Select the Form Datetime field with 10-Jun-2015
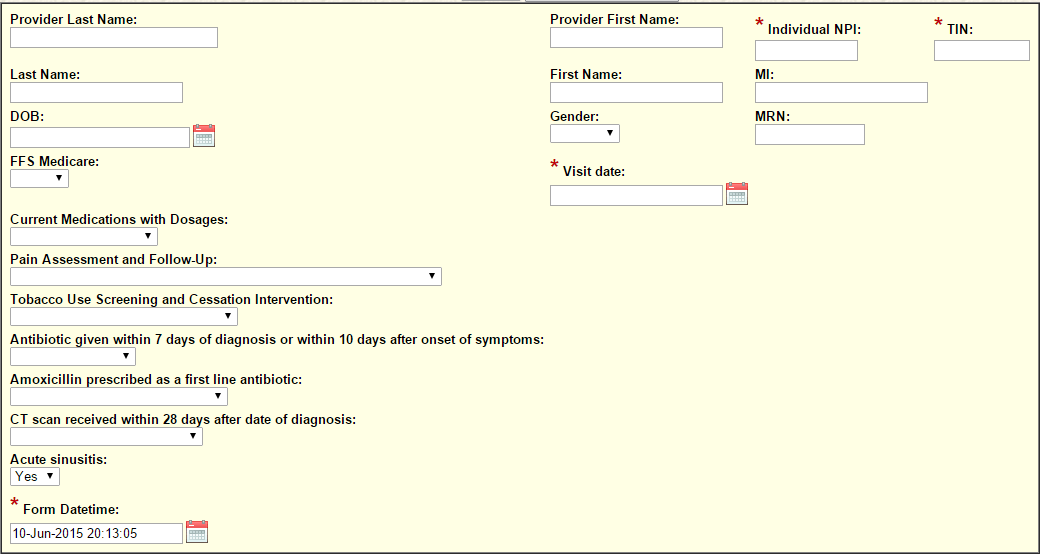 [96, 533]
